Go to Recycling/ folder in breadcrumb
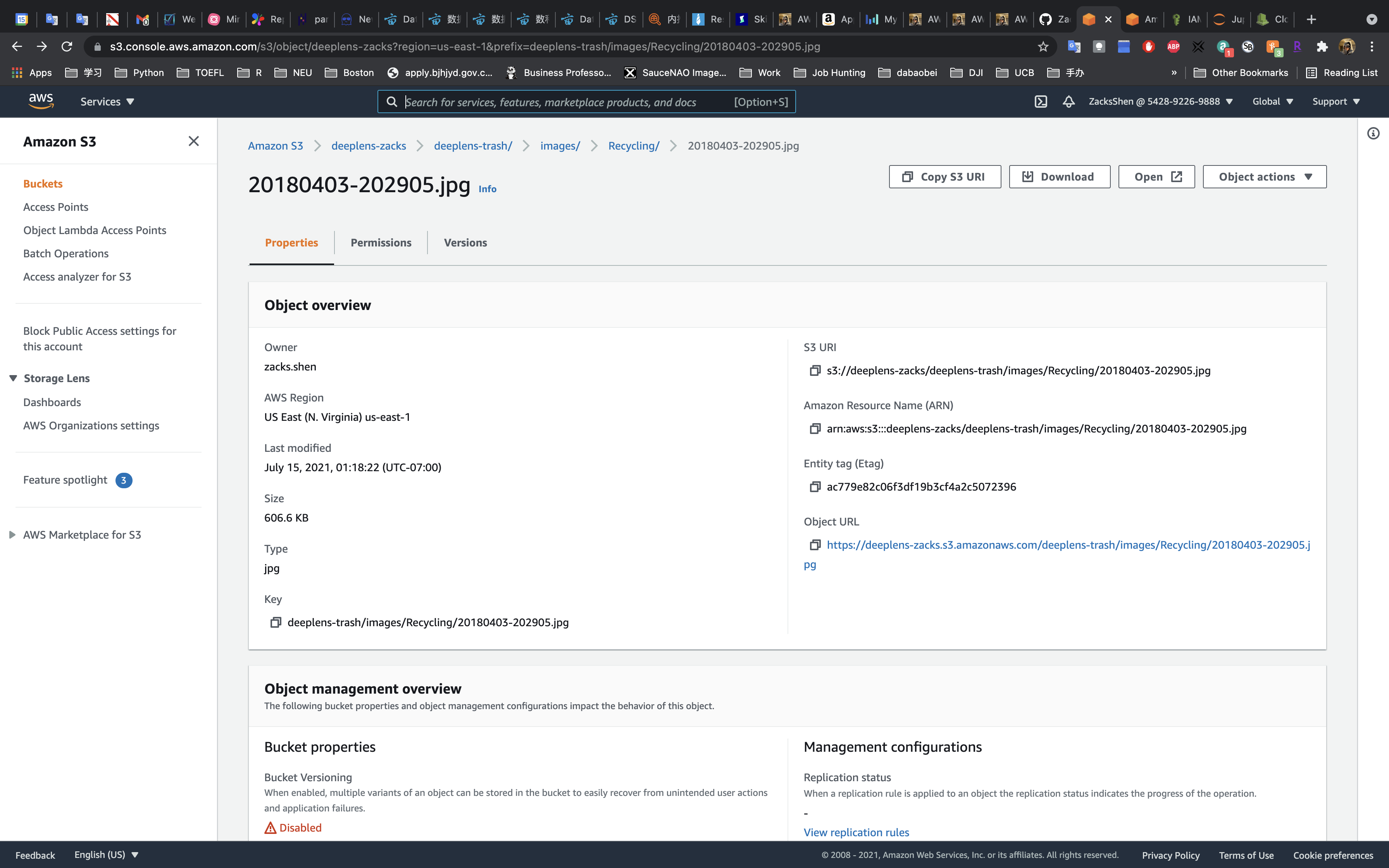Image resolution: width=1389 pixels, height=868 pixels. tap(633, 146)
